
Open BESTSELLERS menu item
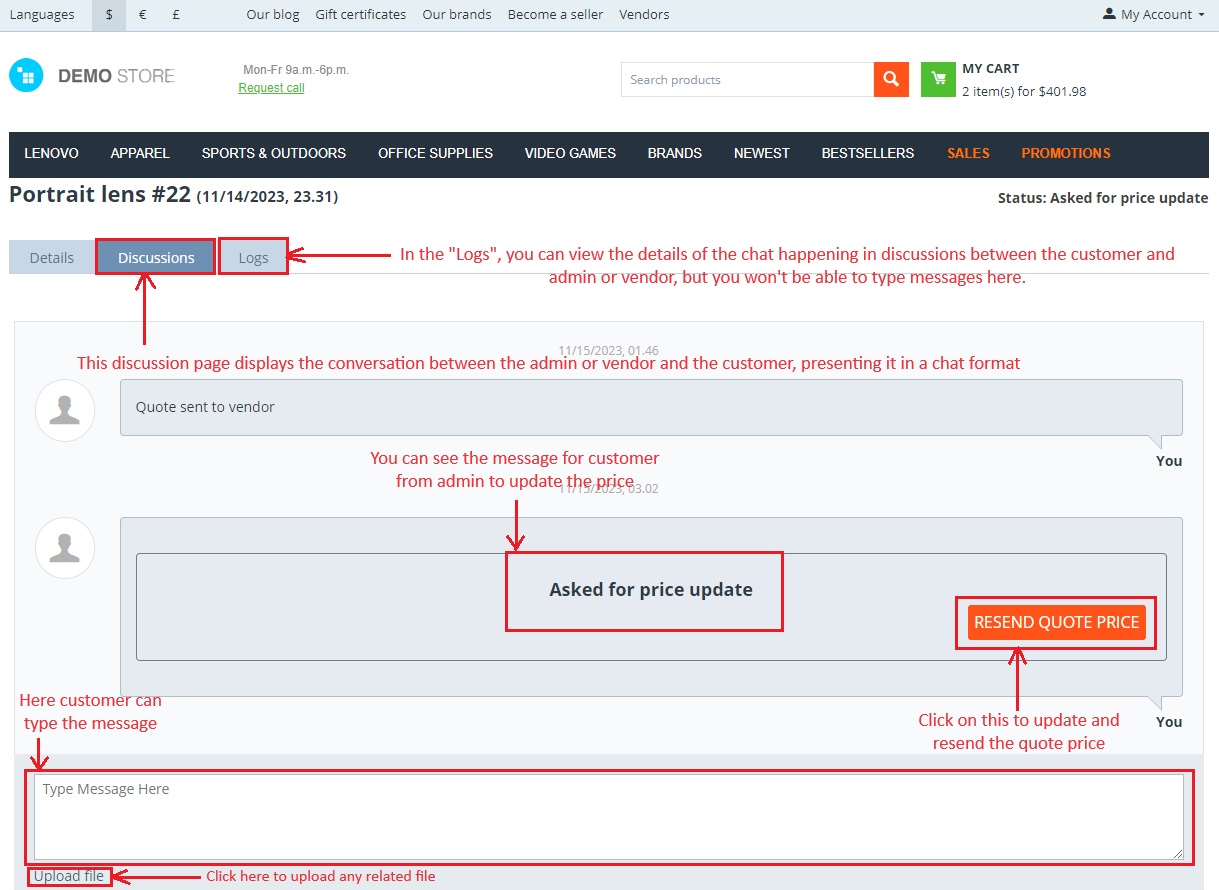pyautogui.click(x=868, y=153)
